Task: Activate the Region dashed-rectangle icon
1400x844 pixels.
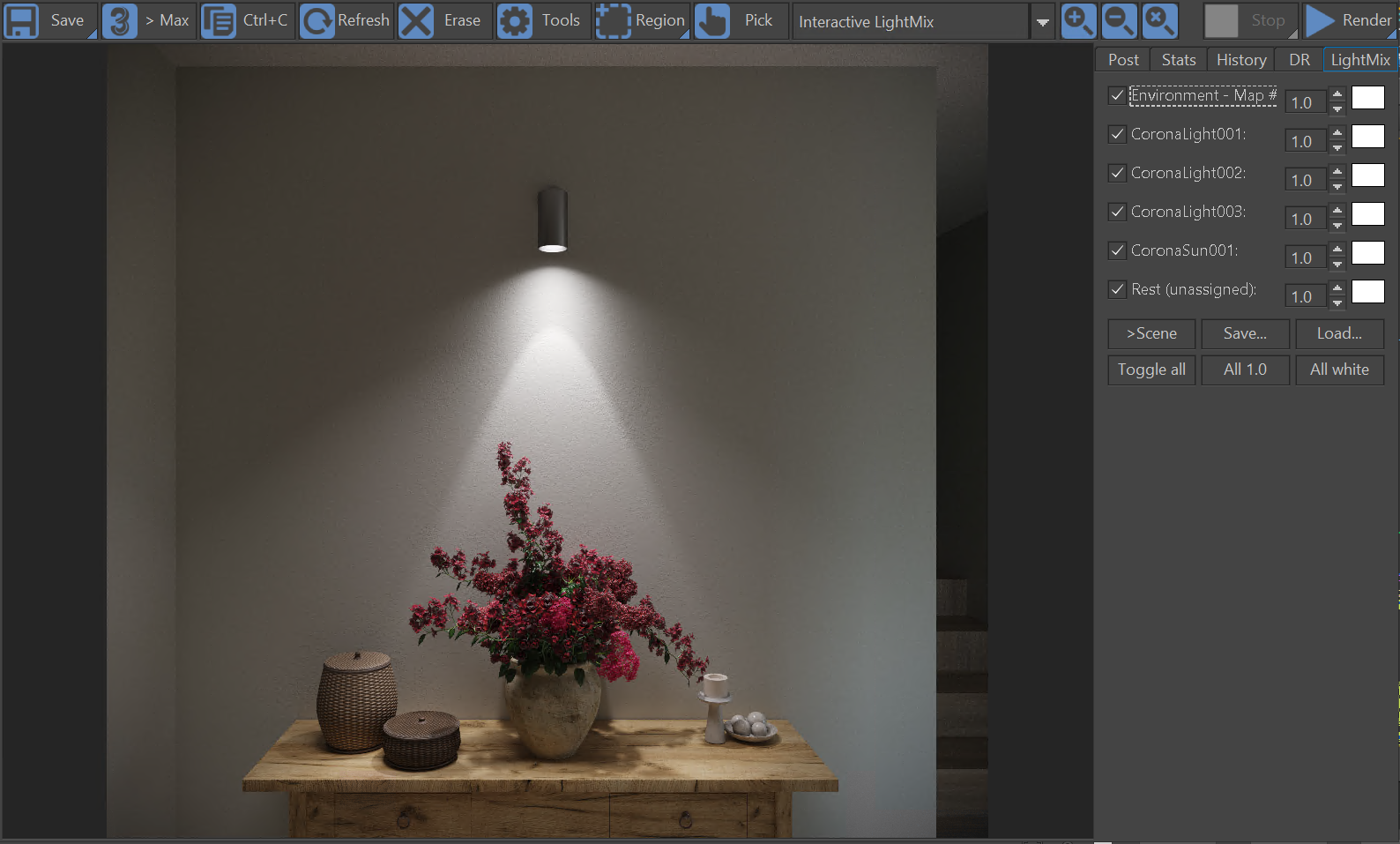Action: click(x=614, y=21)
